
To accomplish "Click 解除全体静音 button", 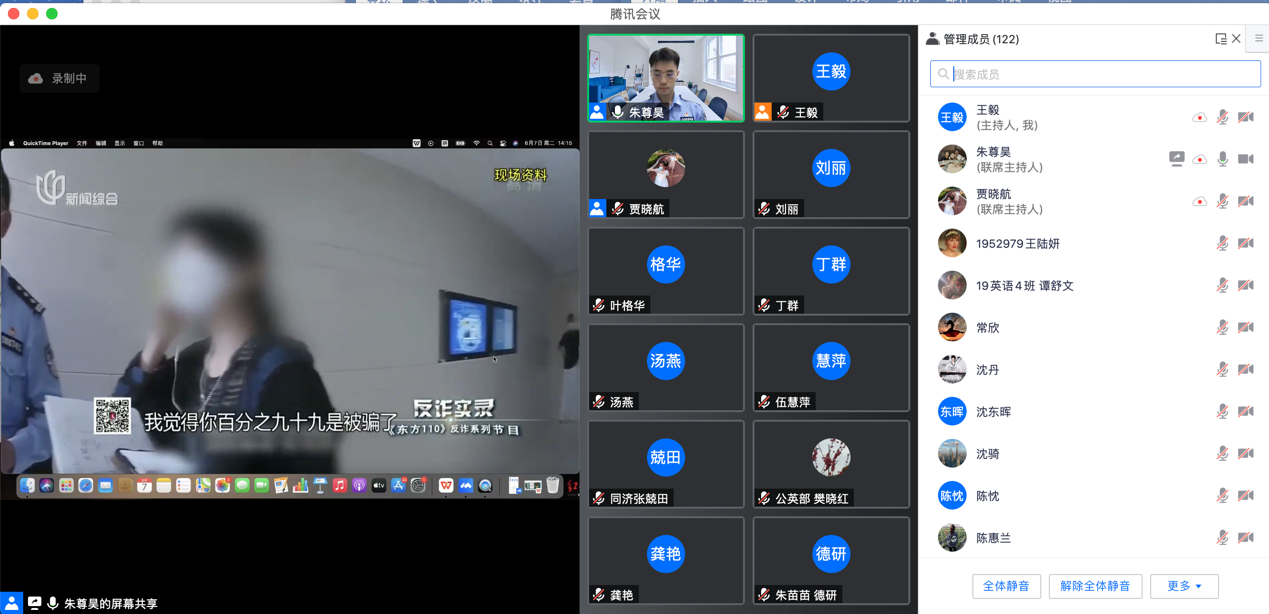I will pos(1095,586).
